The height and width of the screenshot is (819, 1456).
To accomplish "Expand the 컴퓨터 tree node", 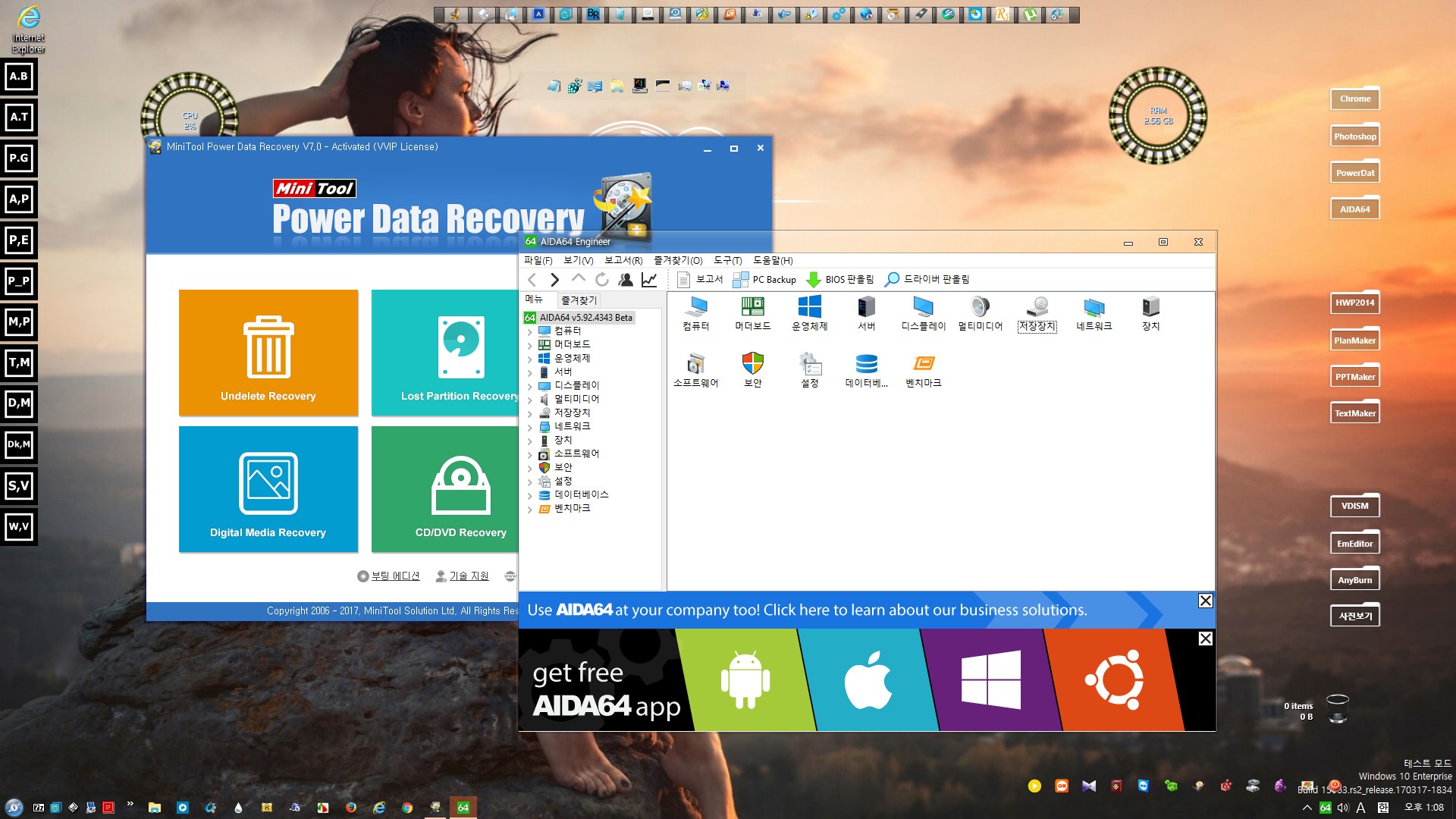I will click(529, 332).
